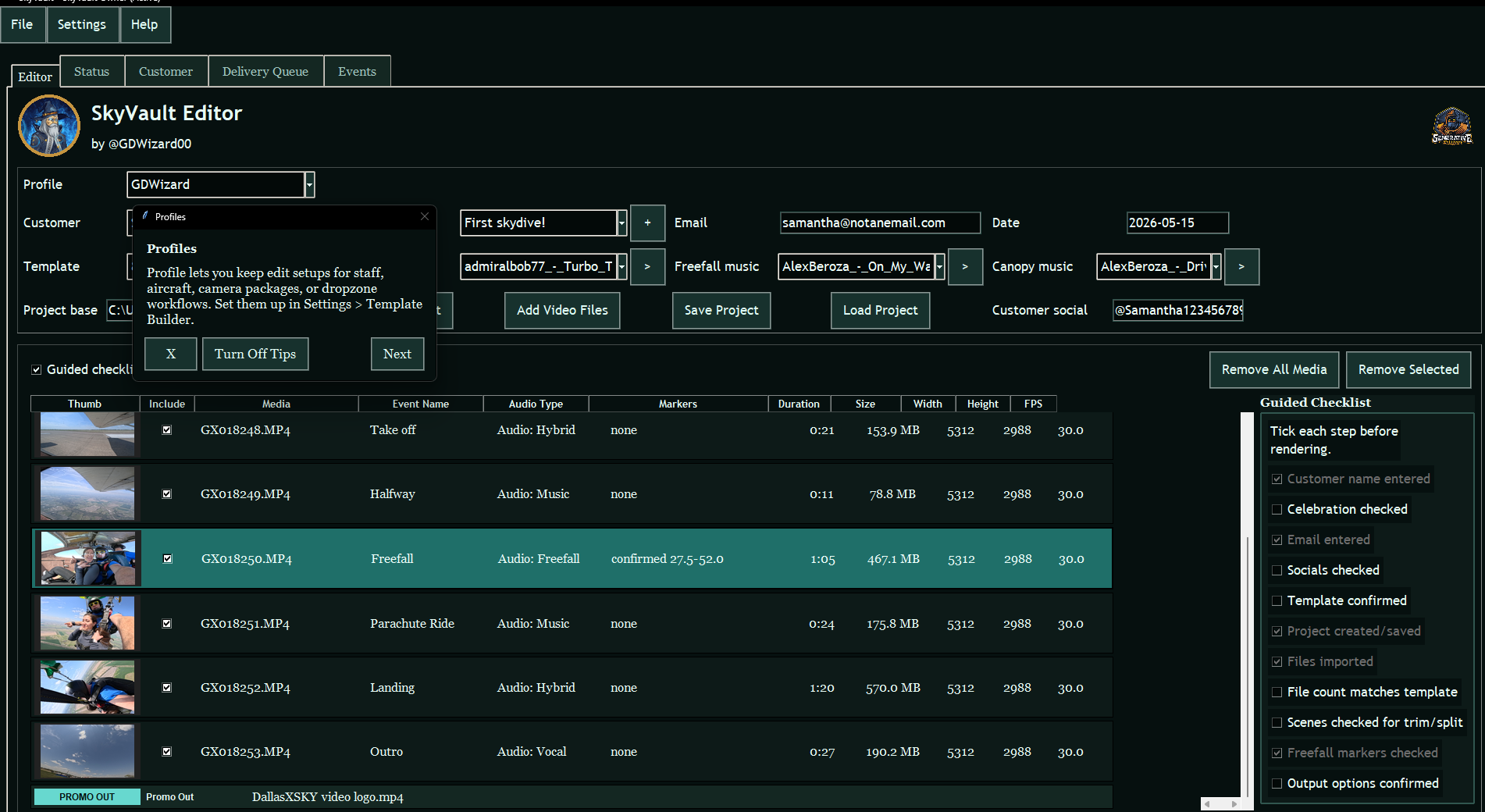The width and height of the screenshot is (1485, 812).
Task: Tick the Socials checked step
Action: tap(1277, 570)
